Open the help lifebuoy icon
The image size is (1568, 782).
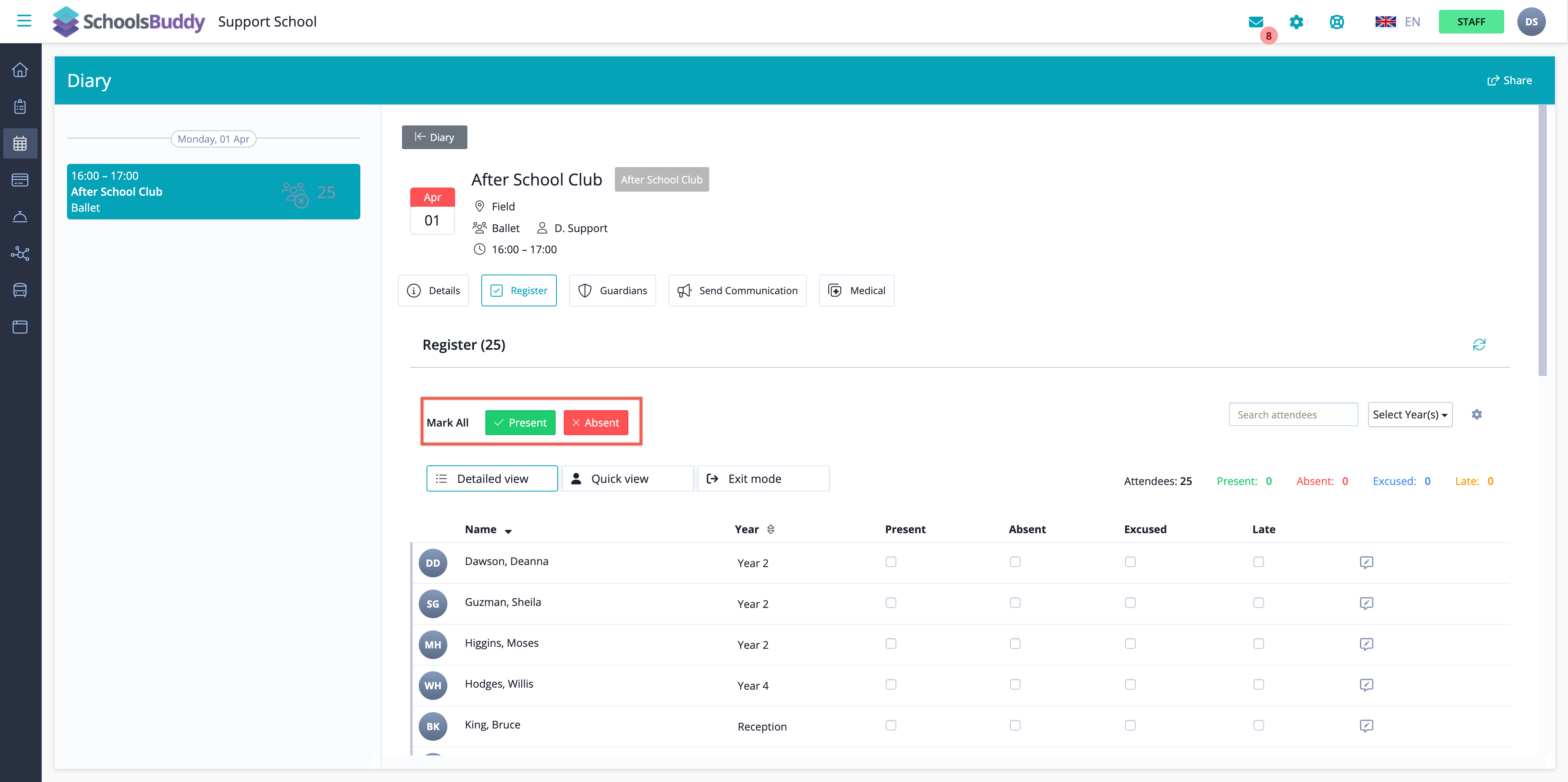(1337, 22)
